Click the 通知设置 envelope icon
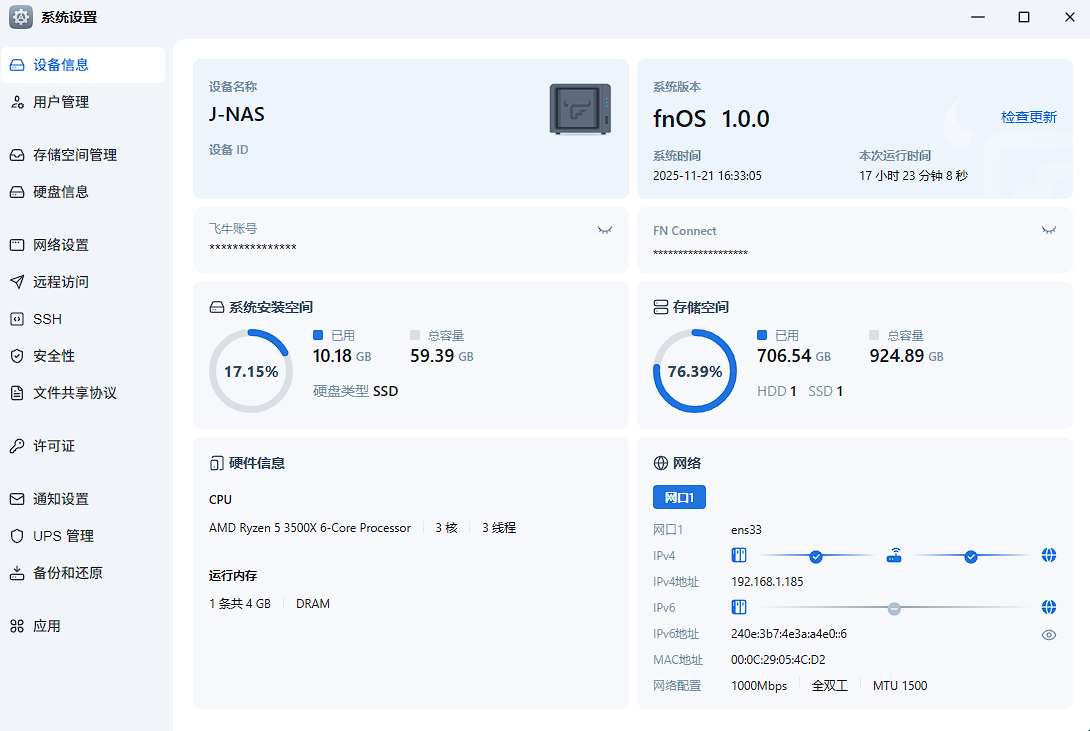1090x731 pixels. 16,499
